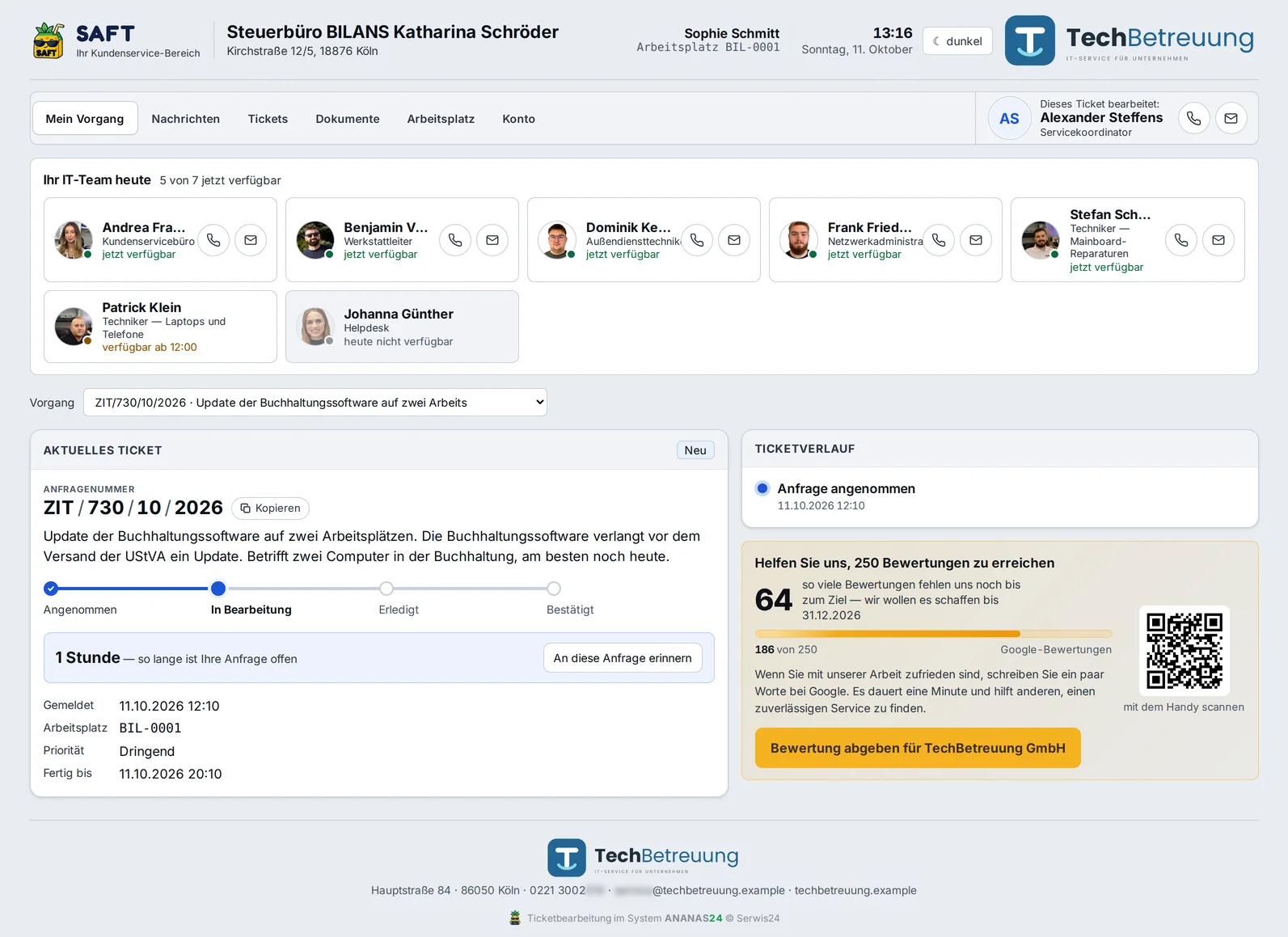The height and width of the screenshot is (937, 1288).
Task: Switch to the Nachrichten tab
Action: tap(186, 119)
